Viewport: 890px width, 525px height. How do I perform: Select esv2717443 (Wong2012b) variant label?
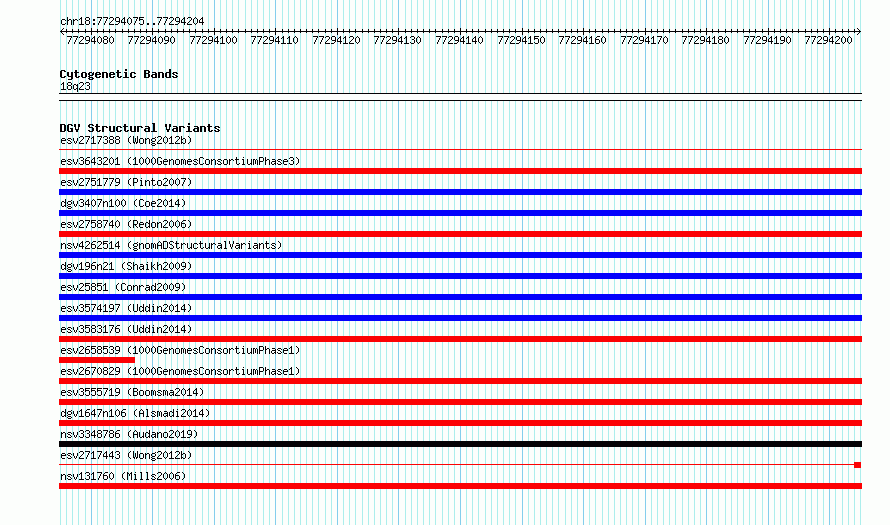(x=126, y=455)
